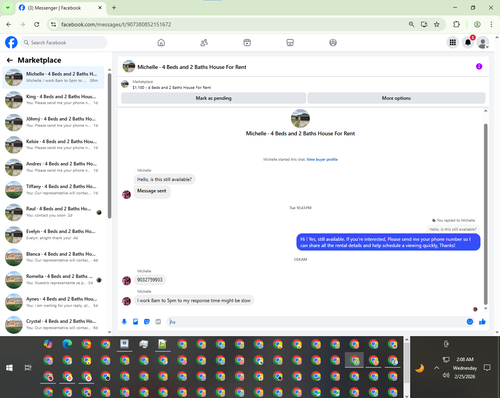Screen dimensions: 500x398
Task: Zoom with the address bar magnifier icon
Action: point(411,24)
